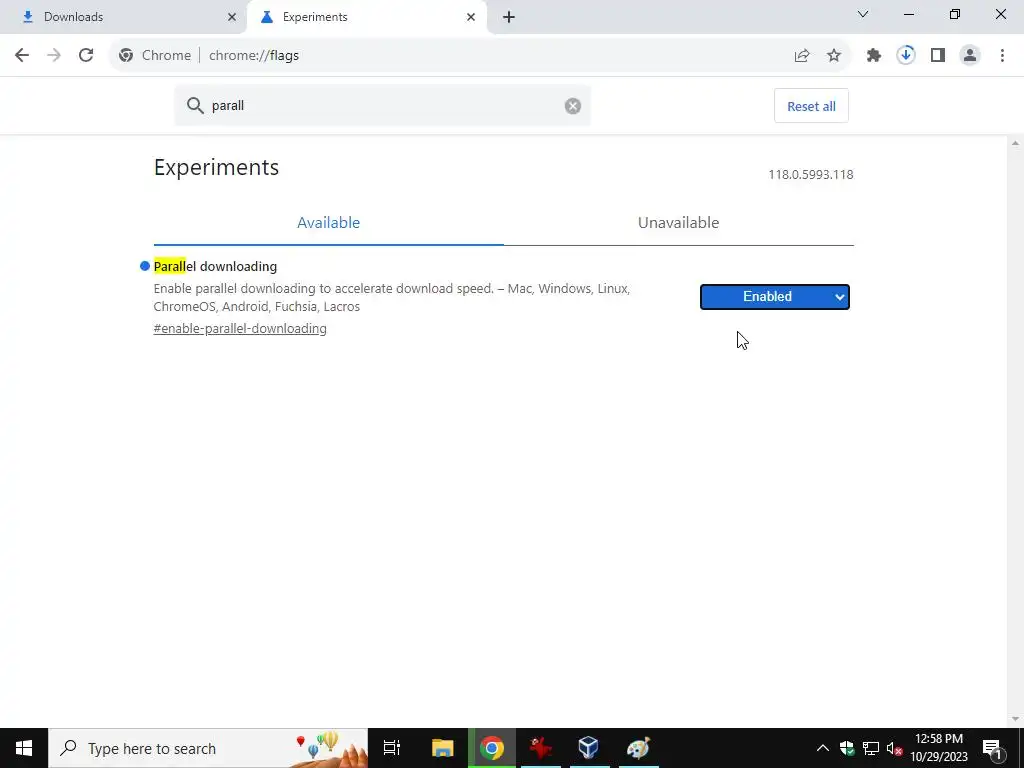Viewport: 1024px width, 768px height.
Task: Open Chrome's three-dot menu
Action: tap(1002, 56)
